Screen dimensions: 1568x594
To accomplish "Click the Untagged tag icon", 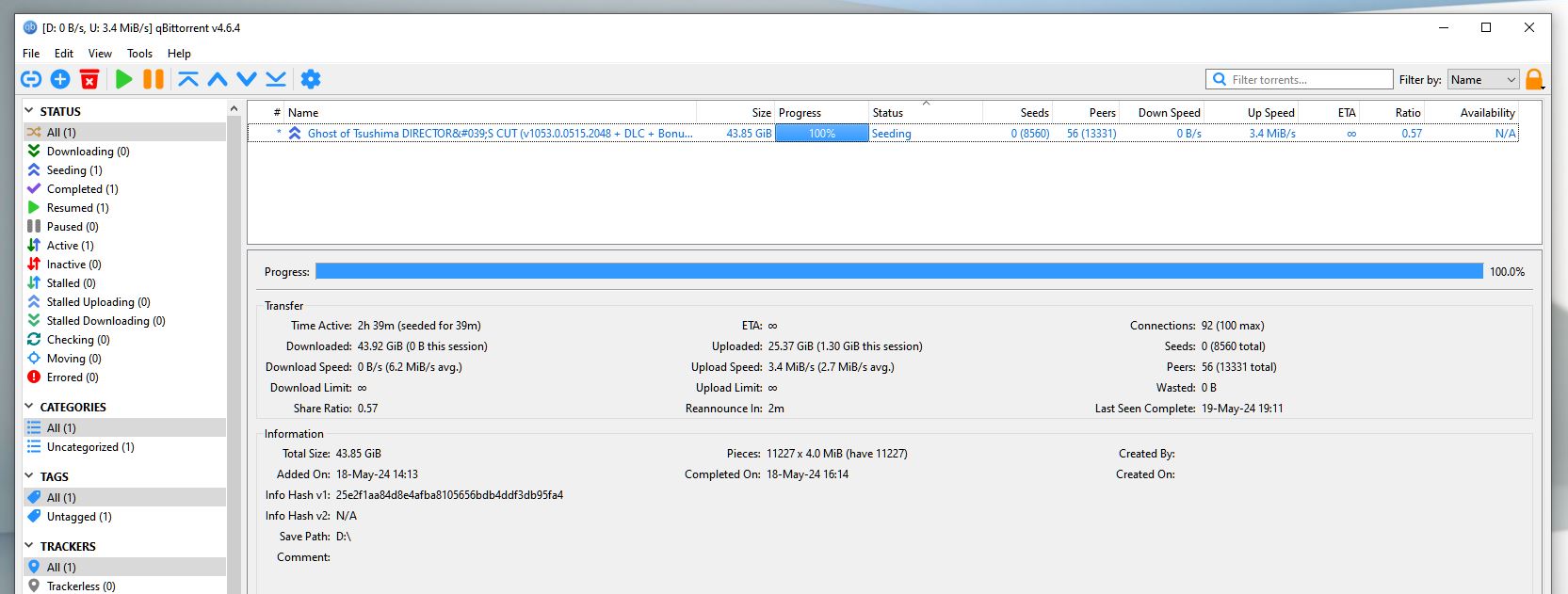I will (34, 517).
